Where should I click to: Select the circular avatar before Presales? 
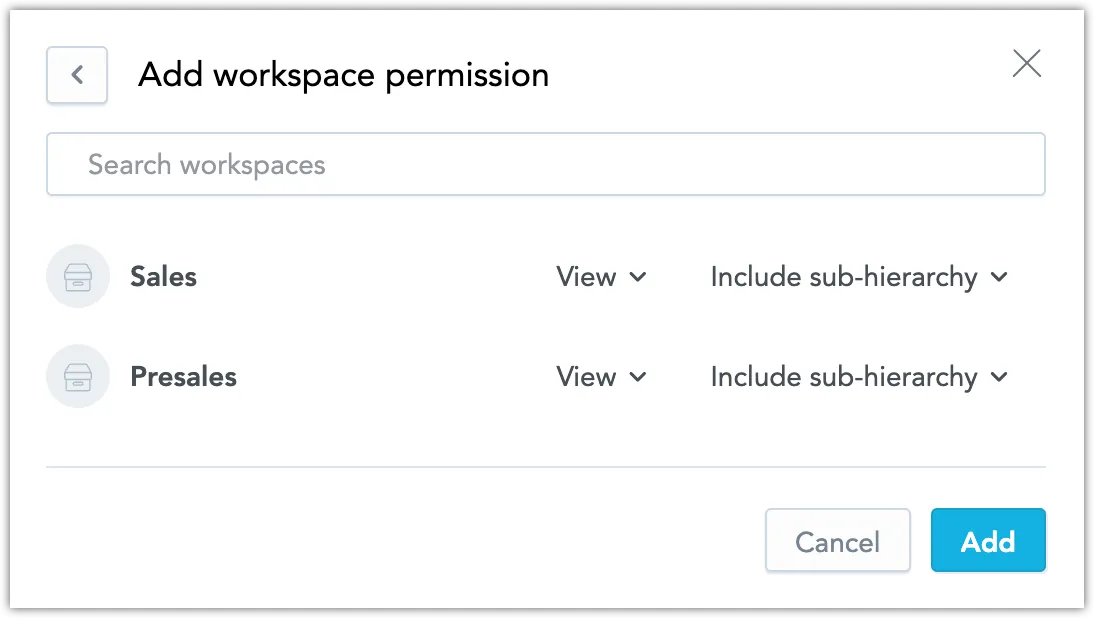[x=78, y=377]
